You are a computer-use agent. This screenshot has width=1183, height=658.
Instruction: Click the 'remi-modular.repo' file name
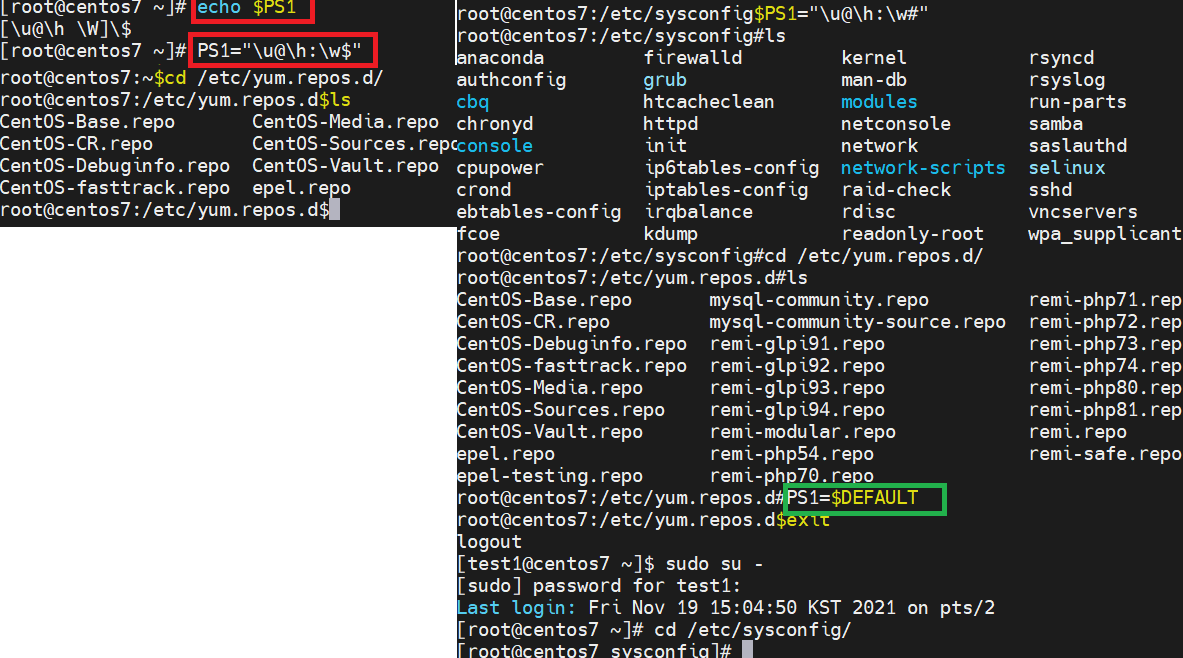(x=802, y=432)
